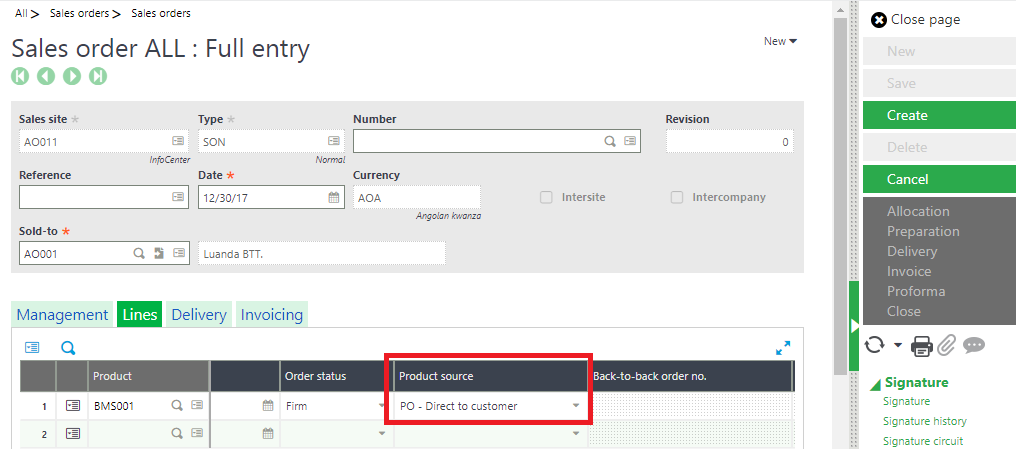The image size is (1016, 449).
Task: Open the Product source dropdown on line 1
Action: [x=576, y=406]
